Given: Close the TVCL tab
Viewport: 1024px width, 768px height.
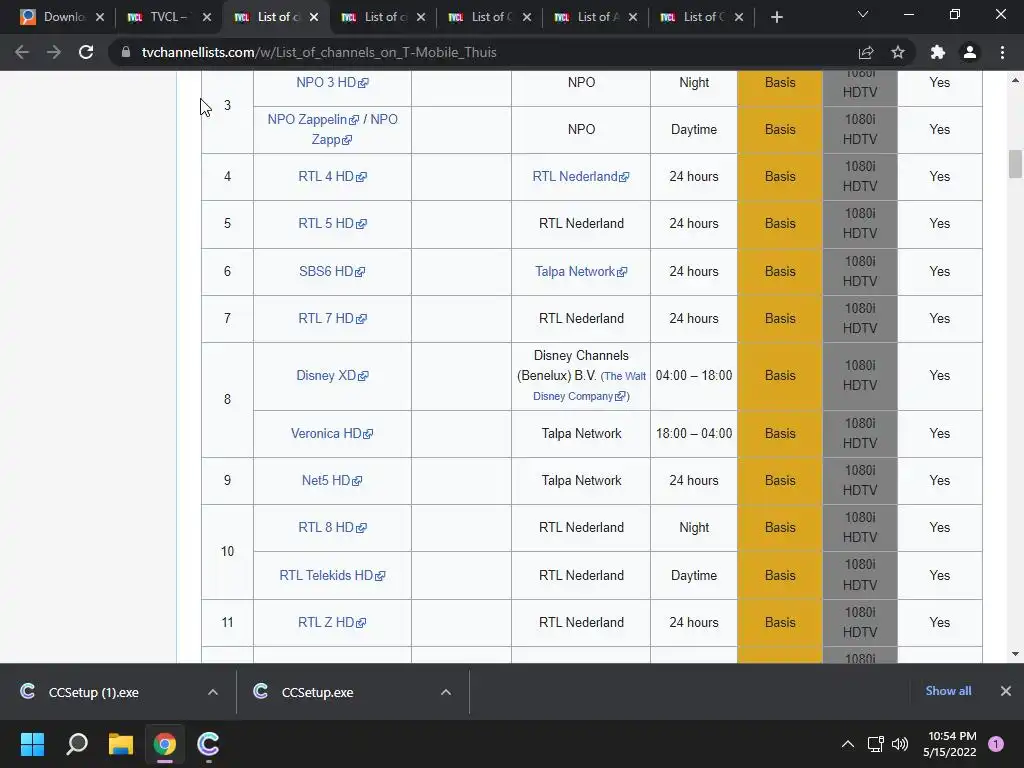Looking at the screenshot, I should [207, 17].
